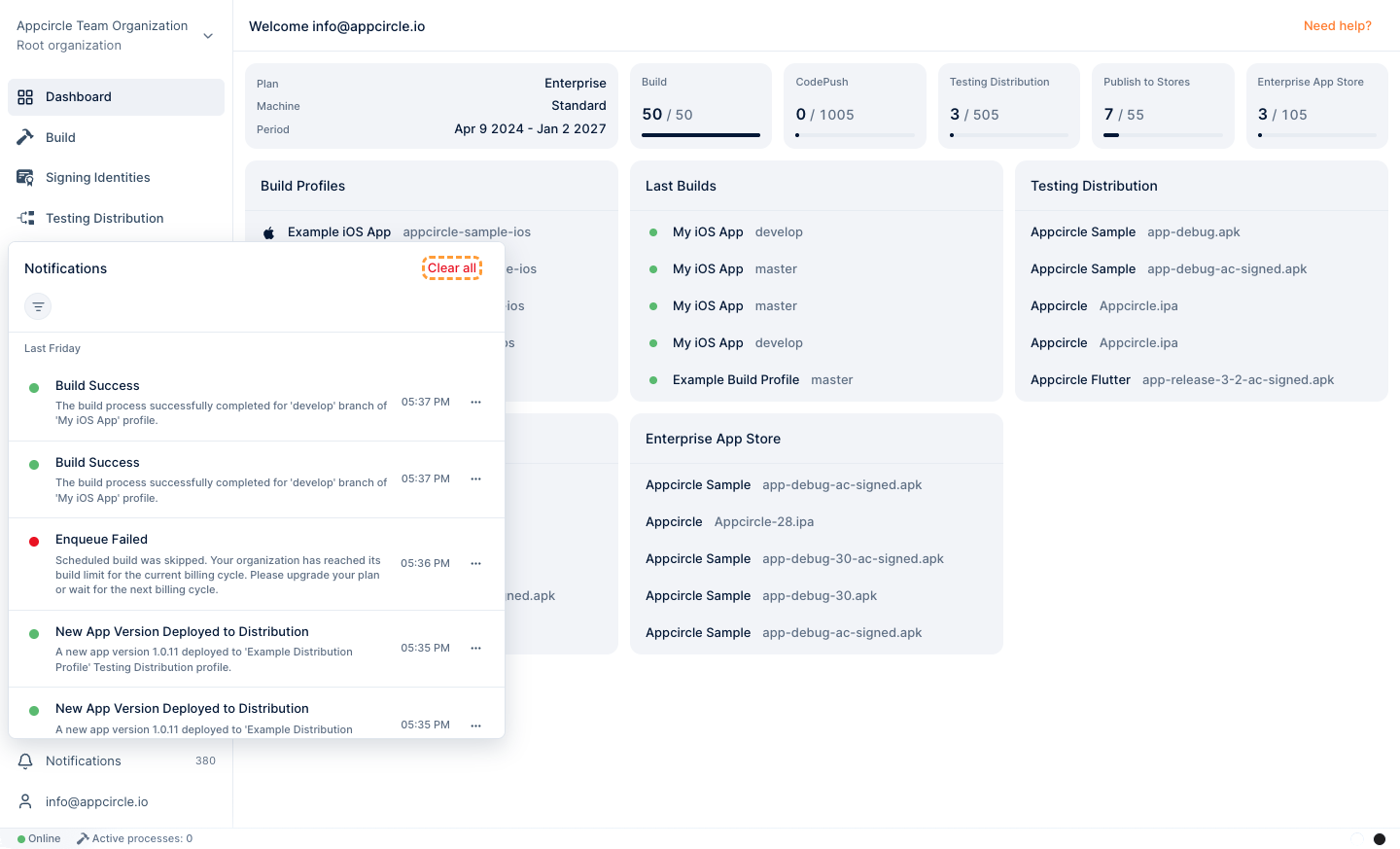Viewport: 1400px width, 849px height.
Task: Open the Plan Enterprise info card
Action: point(432,106)
